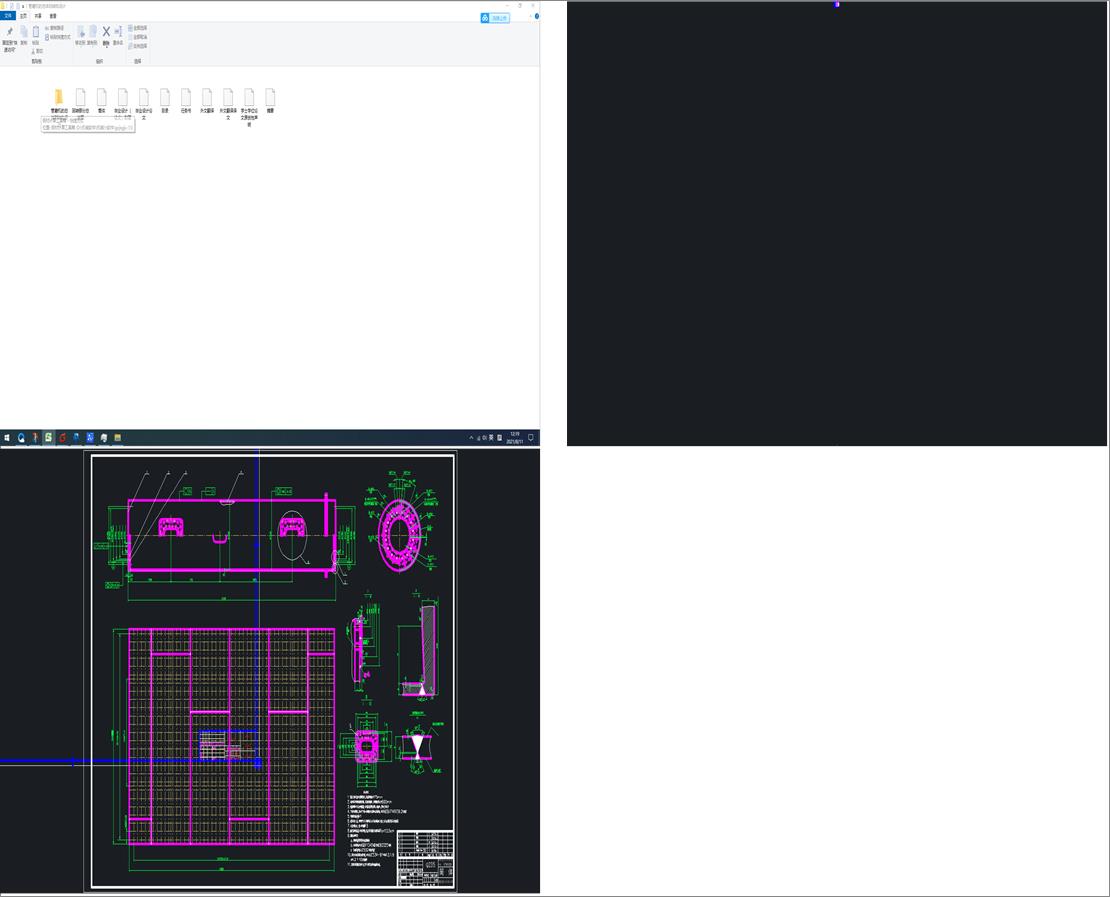This screenshot has height=897, width=1110.
Task: Click the Delete X icon
Action: [x=106, y=33]
